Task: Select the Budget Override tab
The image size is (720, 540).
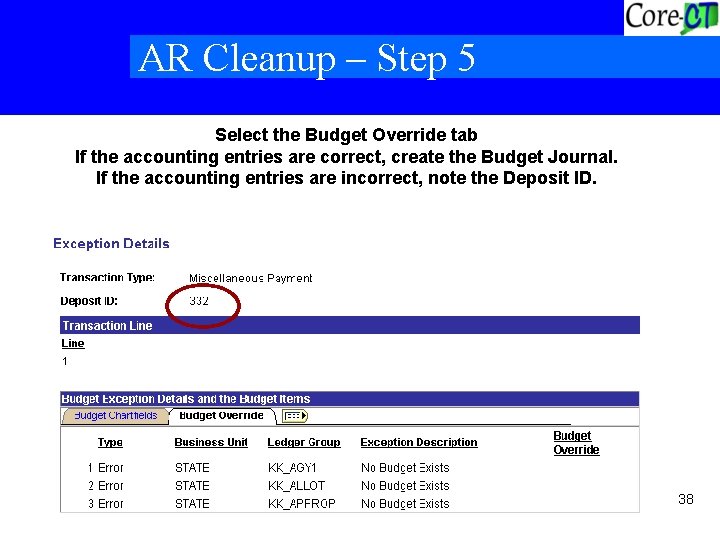Action: (x=221, y=416)
